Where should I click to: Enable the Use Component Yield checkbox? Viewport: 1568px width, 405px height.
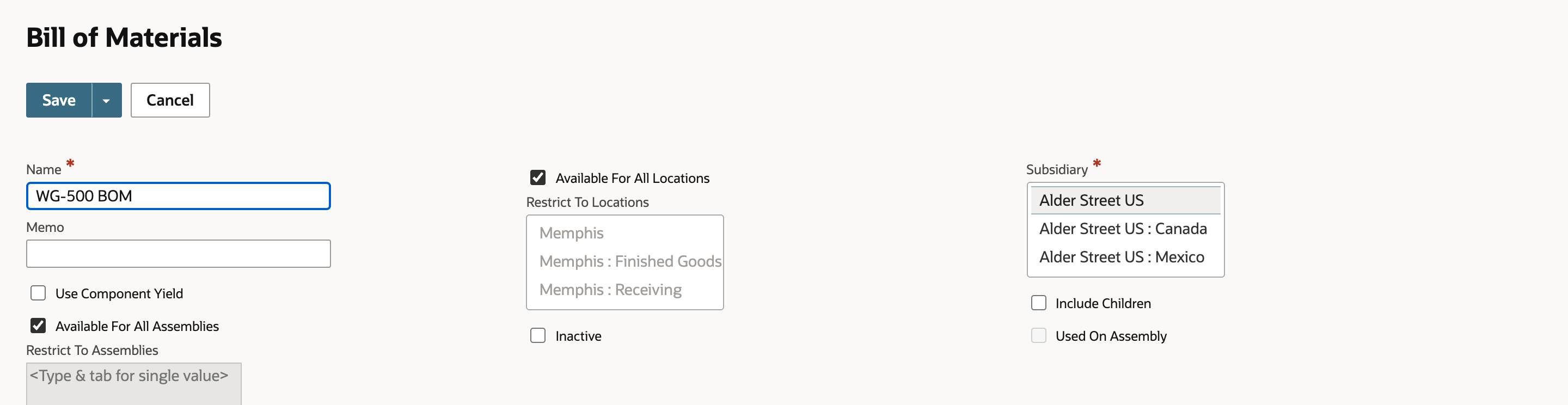coord(38,293)
